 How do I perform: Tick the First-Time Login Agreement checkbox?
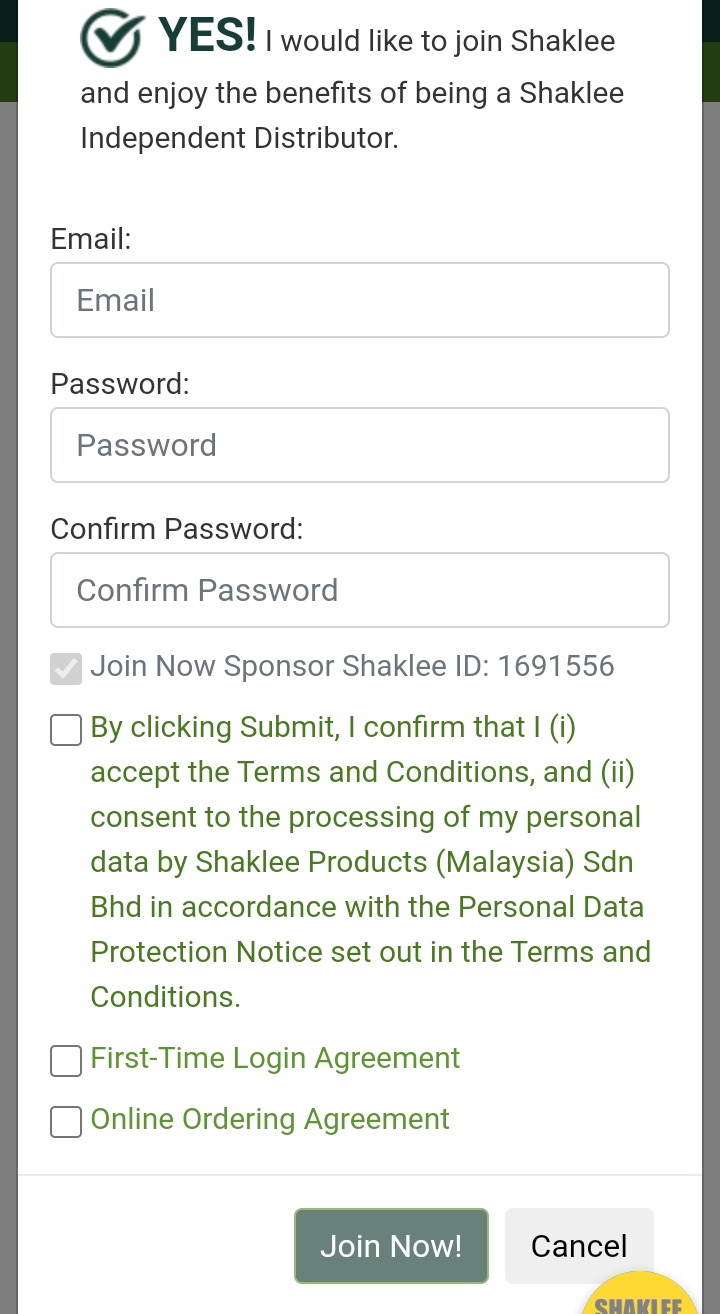click(x=66, y=1061)
